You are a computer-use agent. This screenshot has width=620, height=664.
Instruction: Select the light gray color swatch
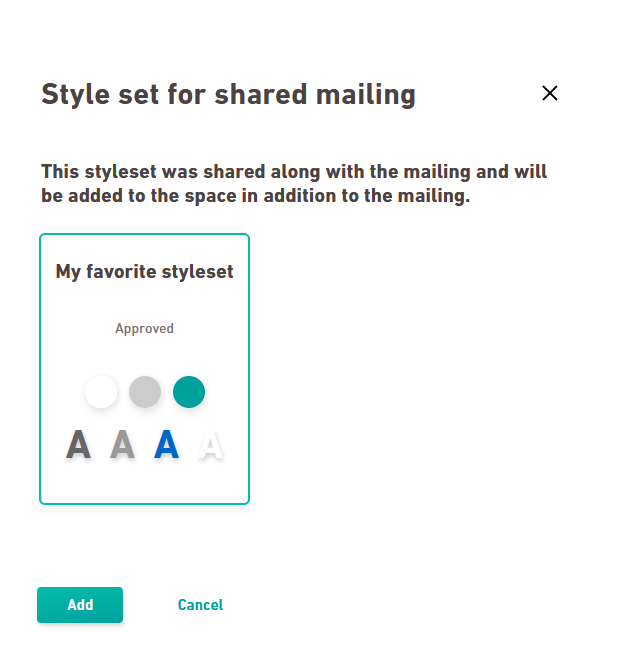[145, 391]
